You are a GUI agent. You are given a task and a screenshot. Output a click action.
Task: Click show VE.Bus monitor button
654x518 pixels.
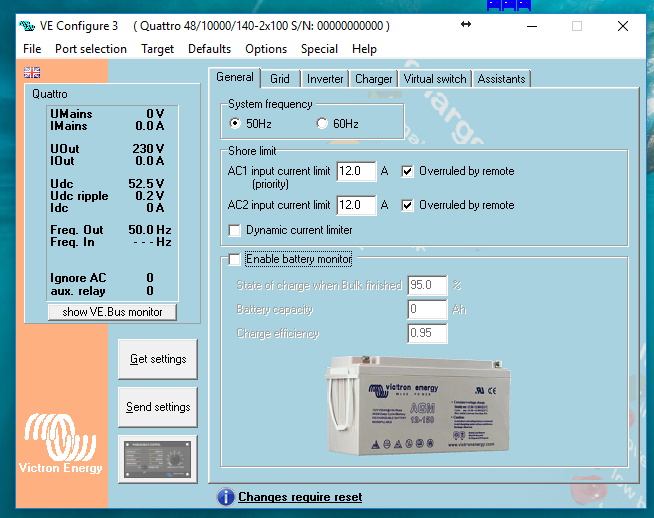[112, 312]
